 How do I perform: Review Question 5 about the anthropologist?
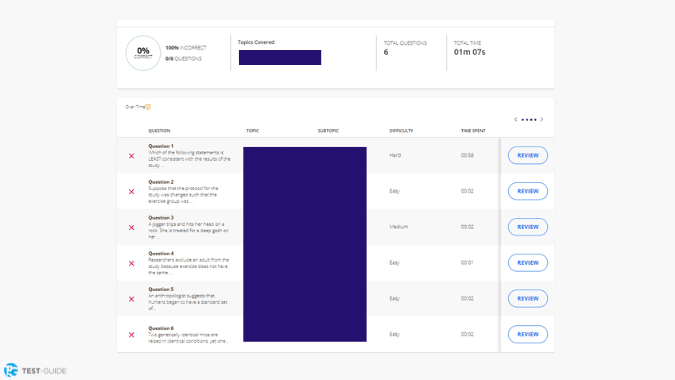[528, 298]
